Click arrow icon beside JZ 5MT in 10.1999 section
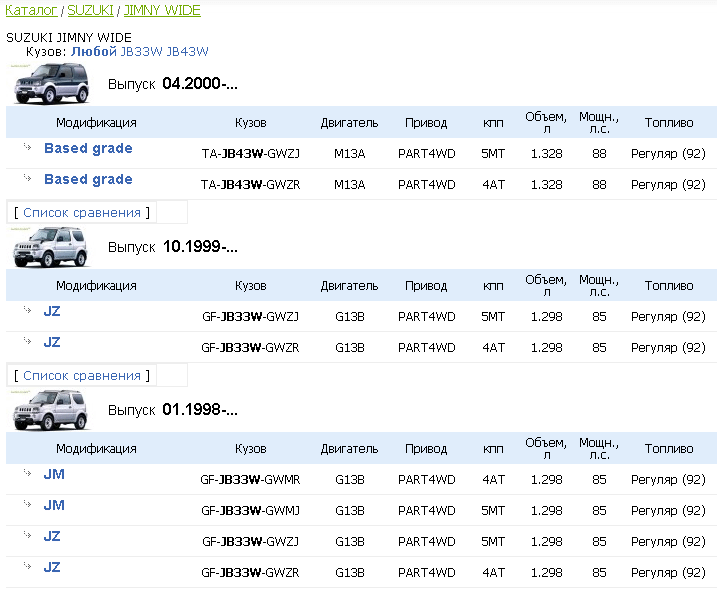The image size is (717, 613). 27,310
